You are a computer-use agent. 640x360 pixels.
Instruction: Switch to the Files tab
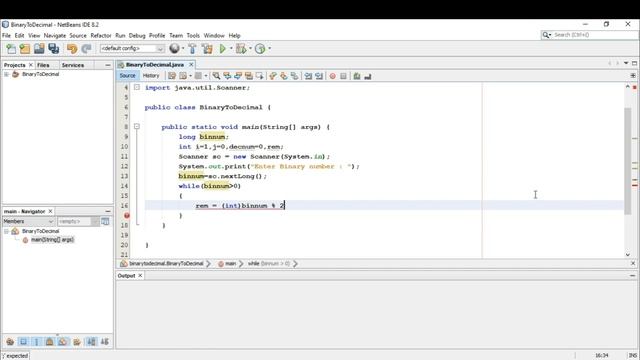point(43,65)
